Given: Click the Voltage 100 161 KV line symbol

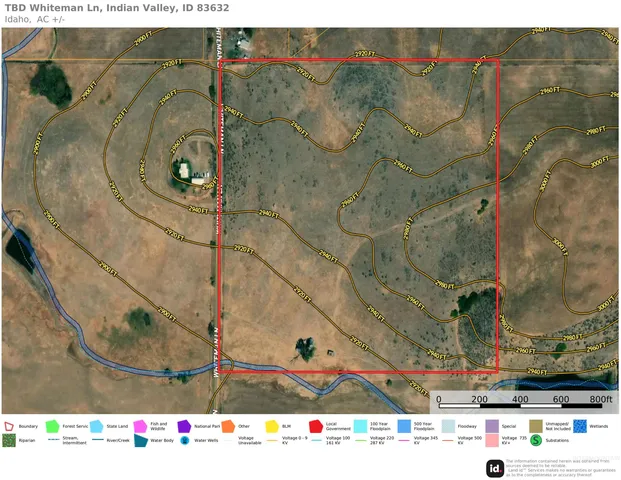Looking at the screenshot, I should pyautogui.click(x=316, y=440).
